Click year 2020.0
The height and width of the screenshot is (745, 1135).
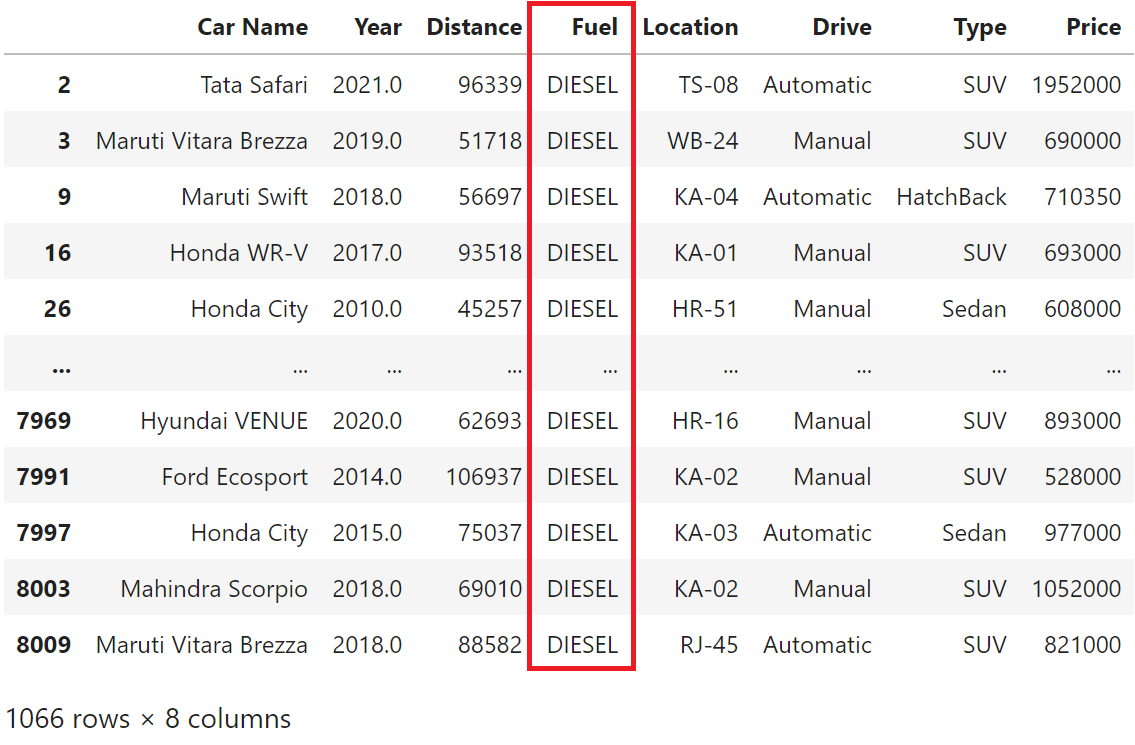367,421
